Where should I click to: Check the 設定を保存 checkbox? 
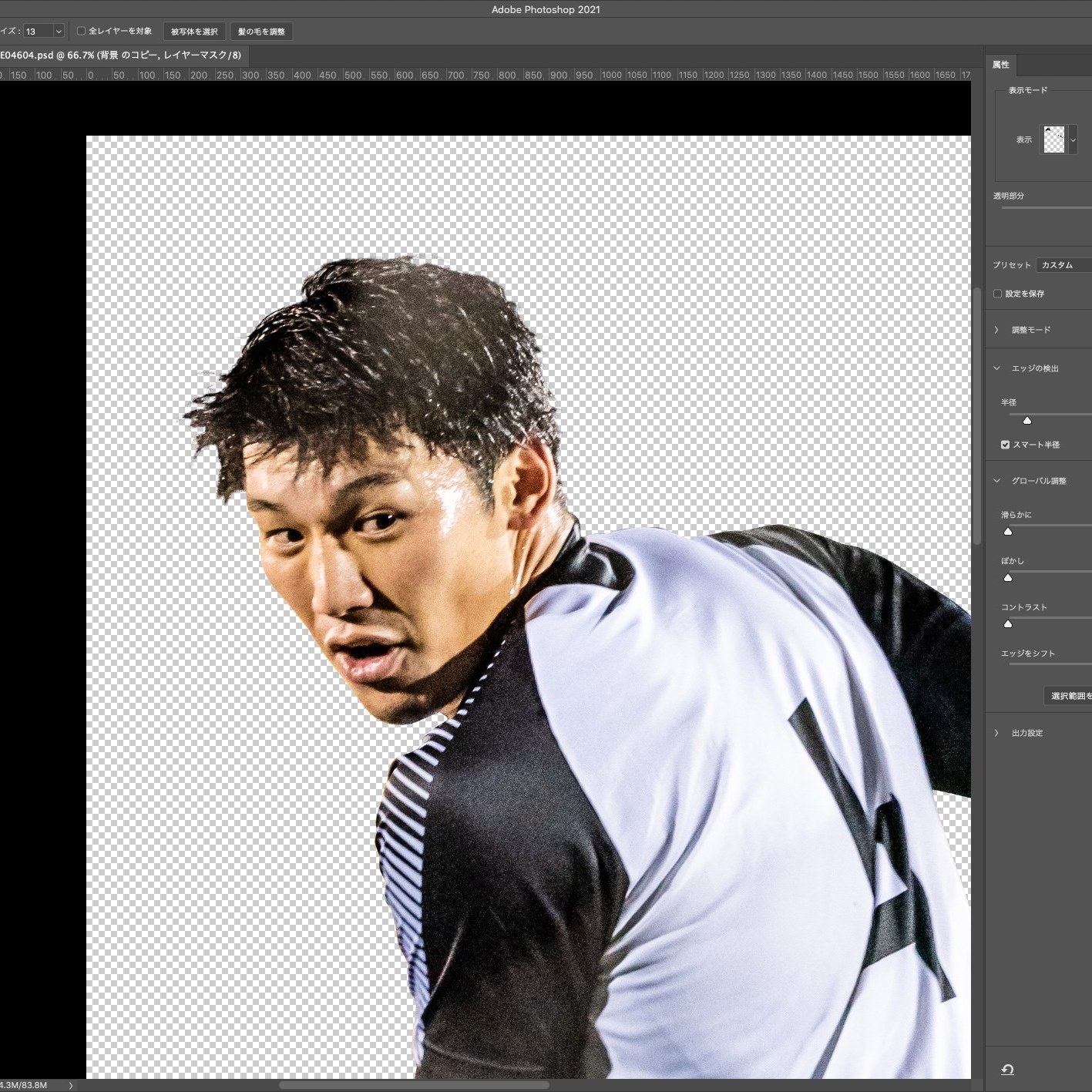coord(997,294)
